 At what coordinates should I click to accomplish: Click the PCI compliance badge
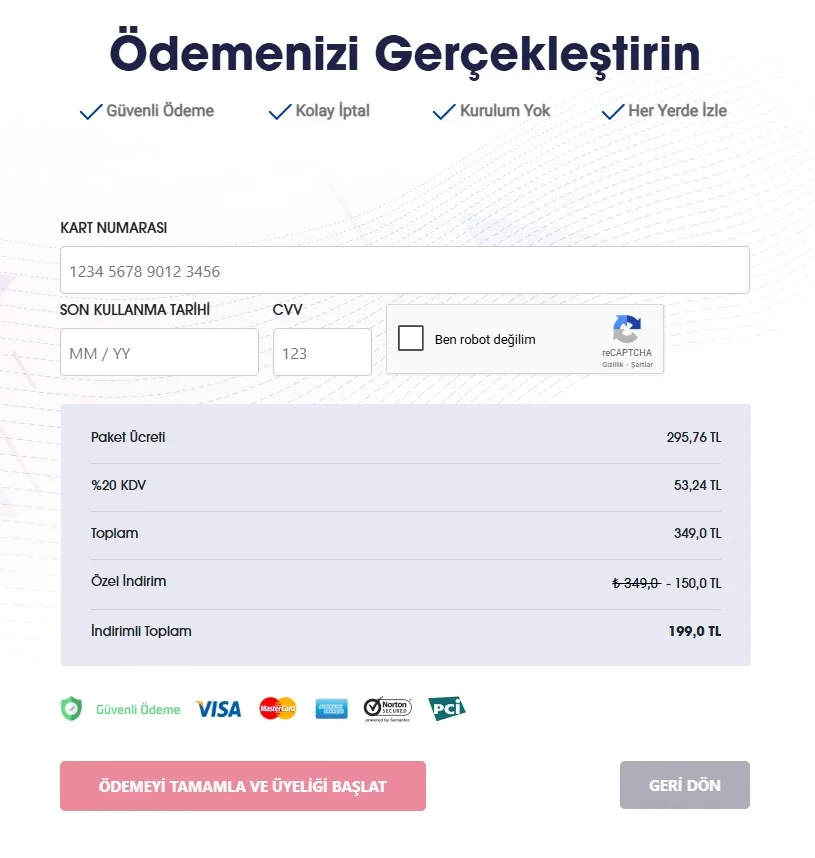pos(447,709)
